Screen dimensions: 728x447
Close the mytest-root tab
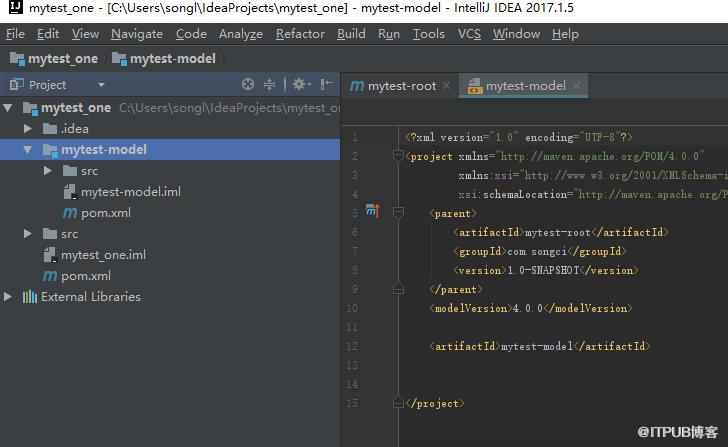(x=447, y=86)
